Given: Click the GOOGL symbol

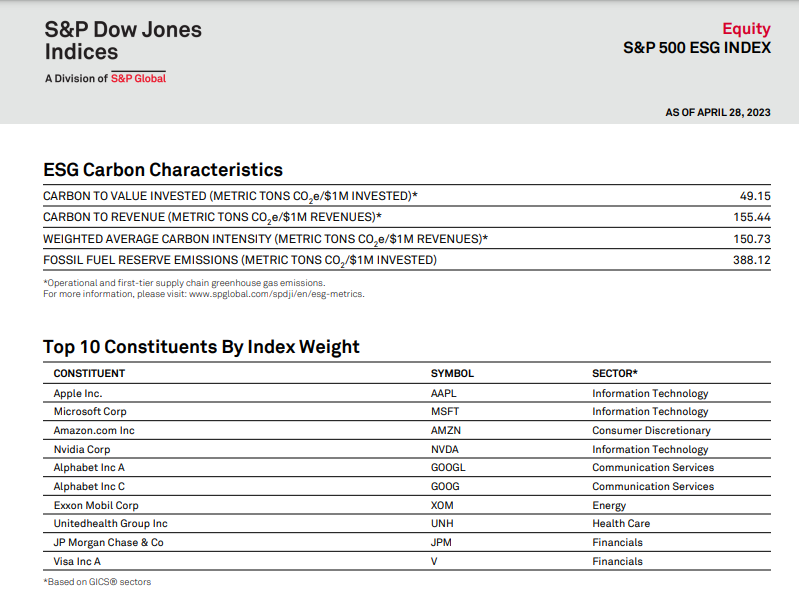Looking at the screenshot, I should [448, 467].
